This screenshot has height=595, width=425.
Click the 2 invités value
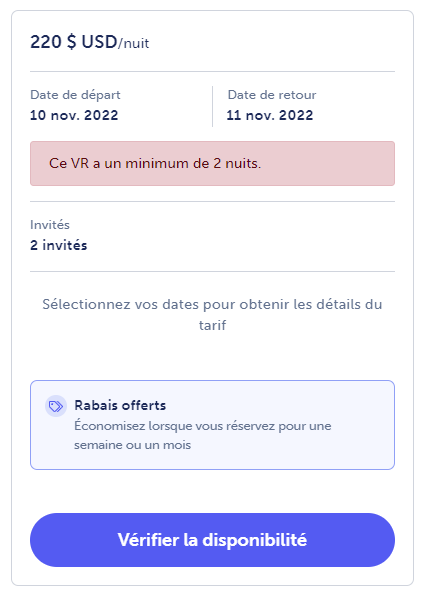[x=59, y=245]
